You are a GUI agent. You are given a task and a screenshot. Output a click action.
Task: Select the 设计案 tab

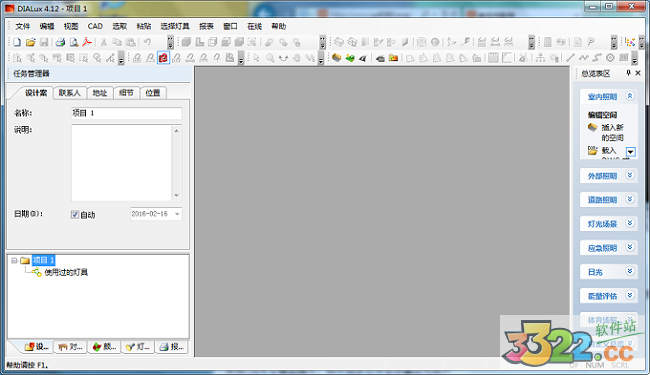[36, 93]
